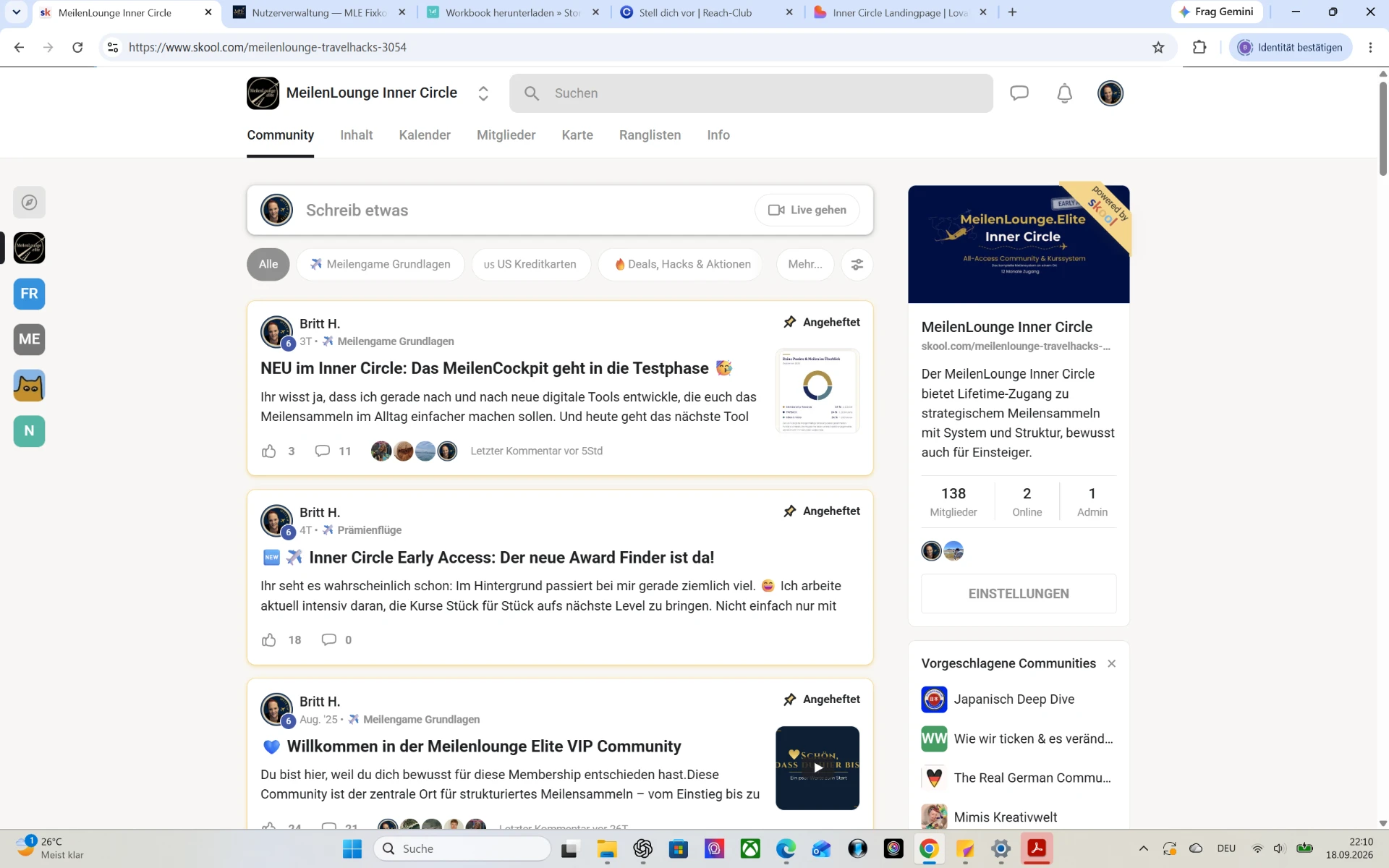This screenshot has width=1389, height=868.
Task: Click the MeilenLounge.Elite banner image
Action: point(1019,244)
